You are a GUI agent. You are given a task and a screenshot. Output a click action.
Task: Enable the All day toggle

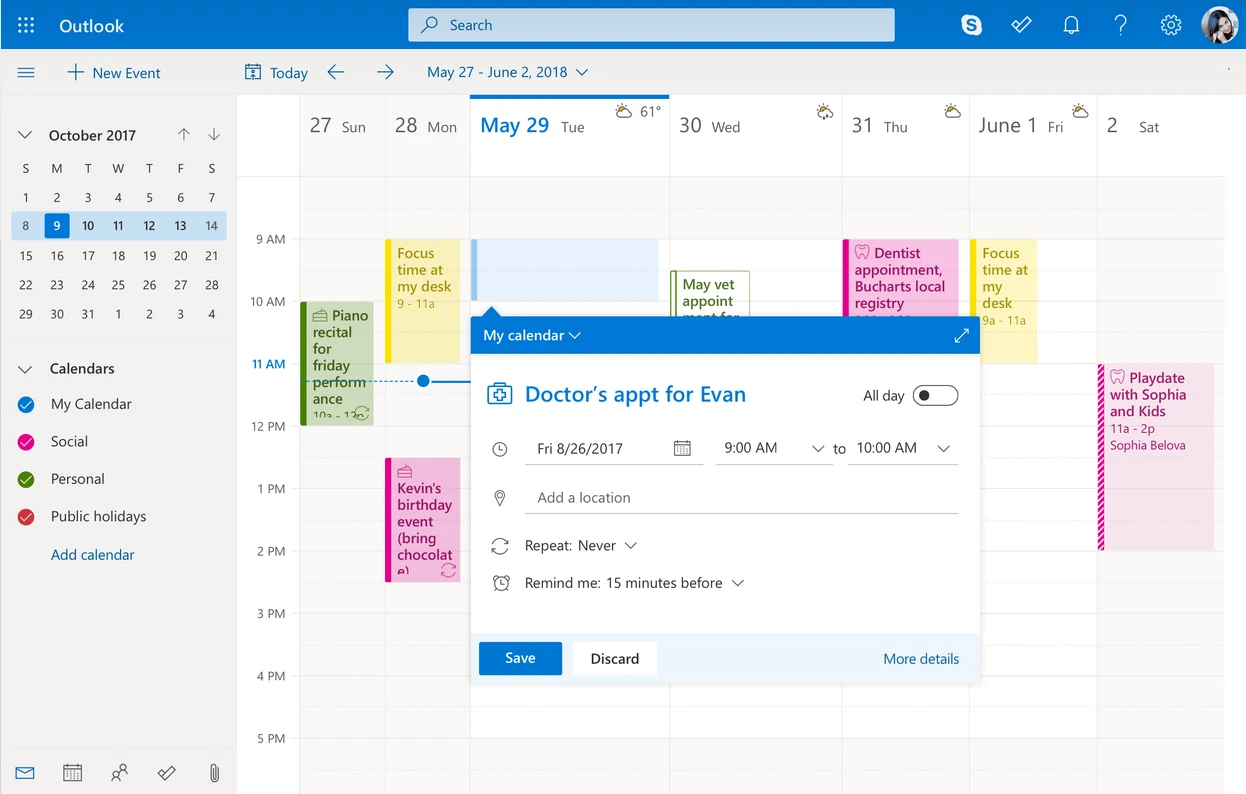[935, 395]
